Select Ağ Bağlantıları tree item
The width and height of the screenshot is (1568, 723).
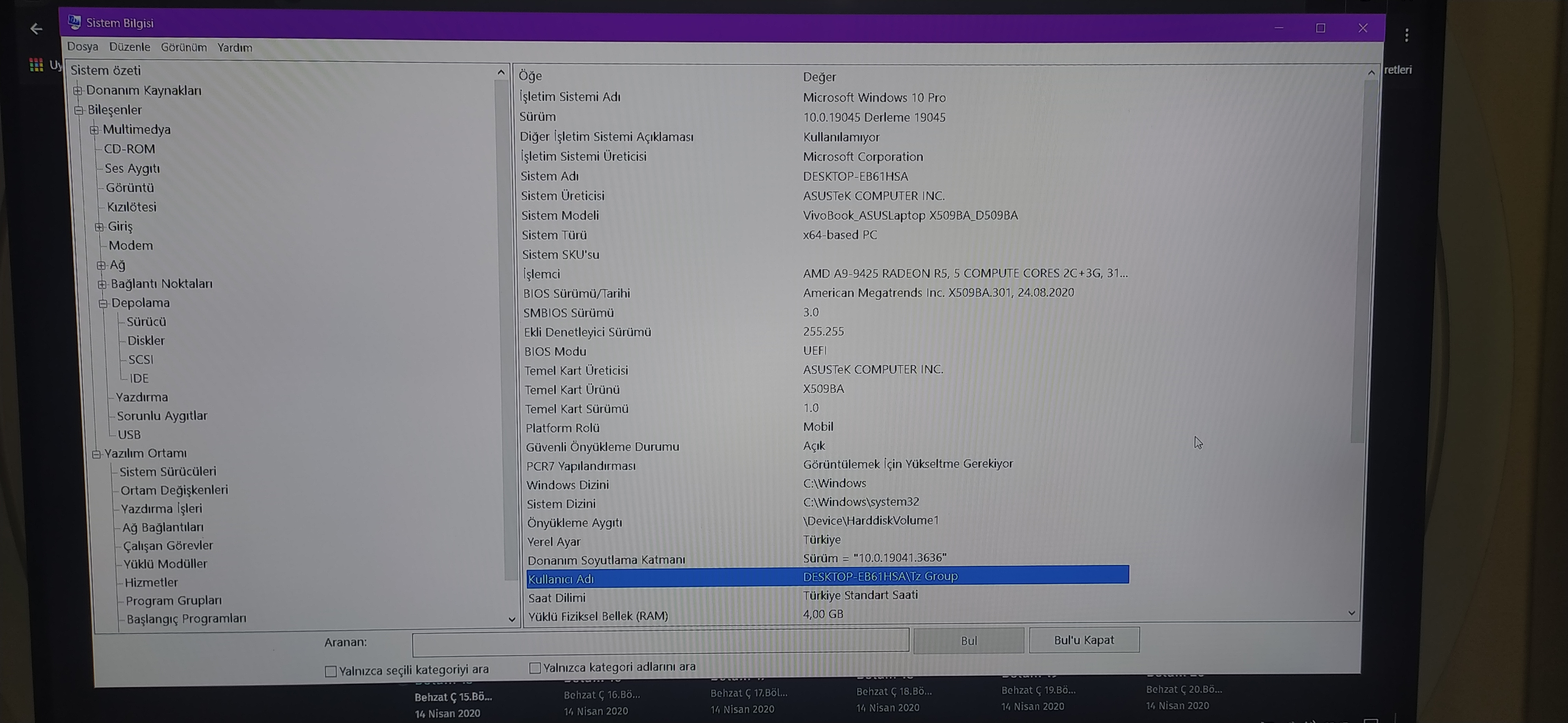(x=163, y=528)
